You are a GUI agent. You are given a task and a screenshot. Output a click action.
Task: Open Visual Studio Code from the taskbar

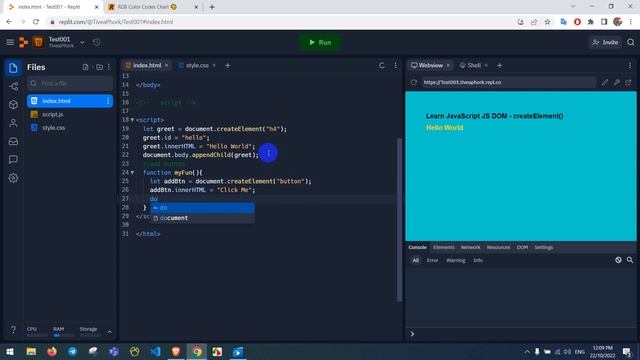pyautogui.click(x=155, y=351)
